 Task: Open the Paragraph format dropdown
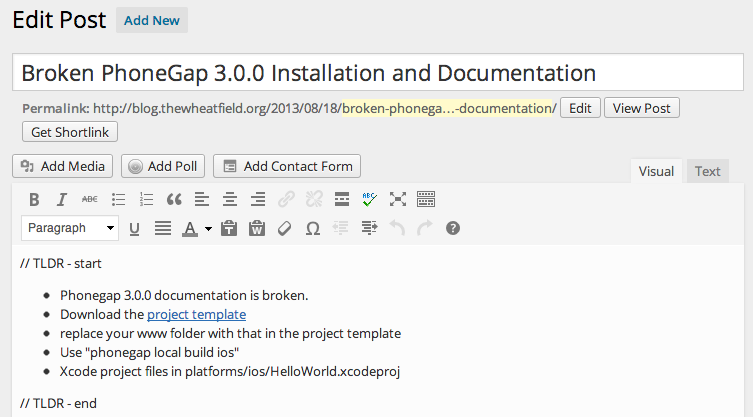tap(69, 228)
